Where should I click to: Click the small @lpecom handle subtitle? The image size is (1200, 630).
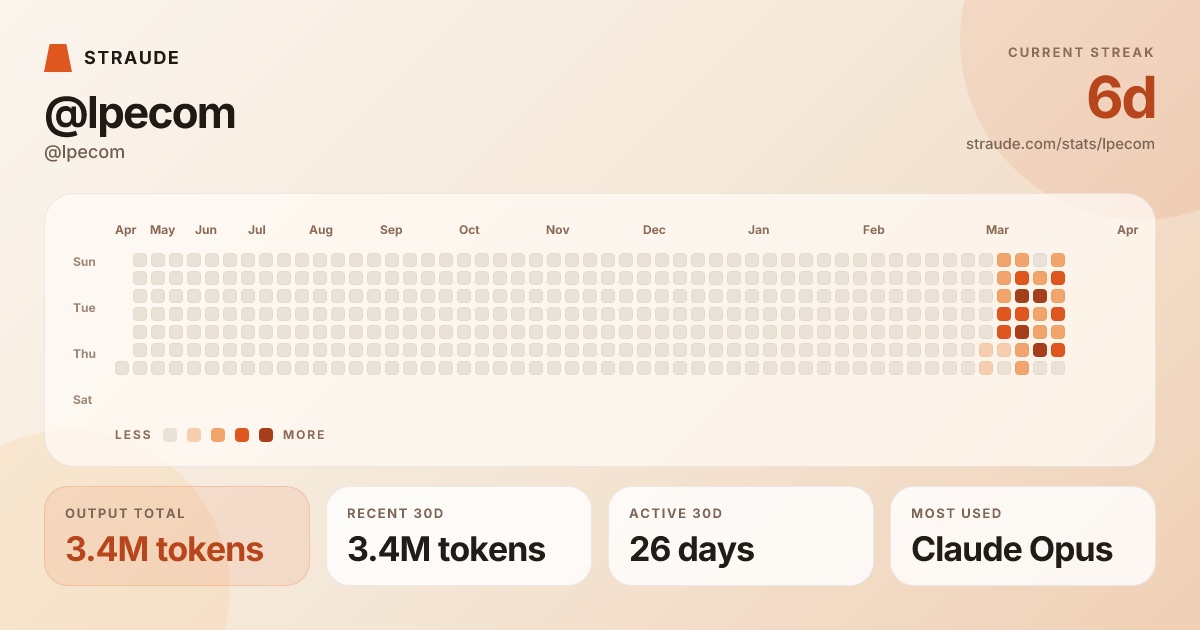click(x=85, y=152)
